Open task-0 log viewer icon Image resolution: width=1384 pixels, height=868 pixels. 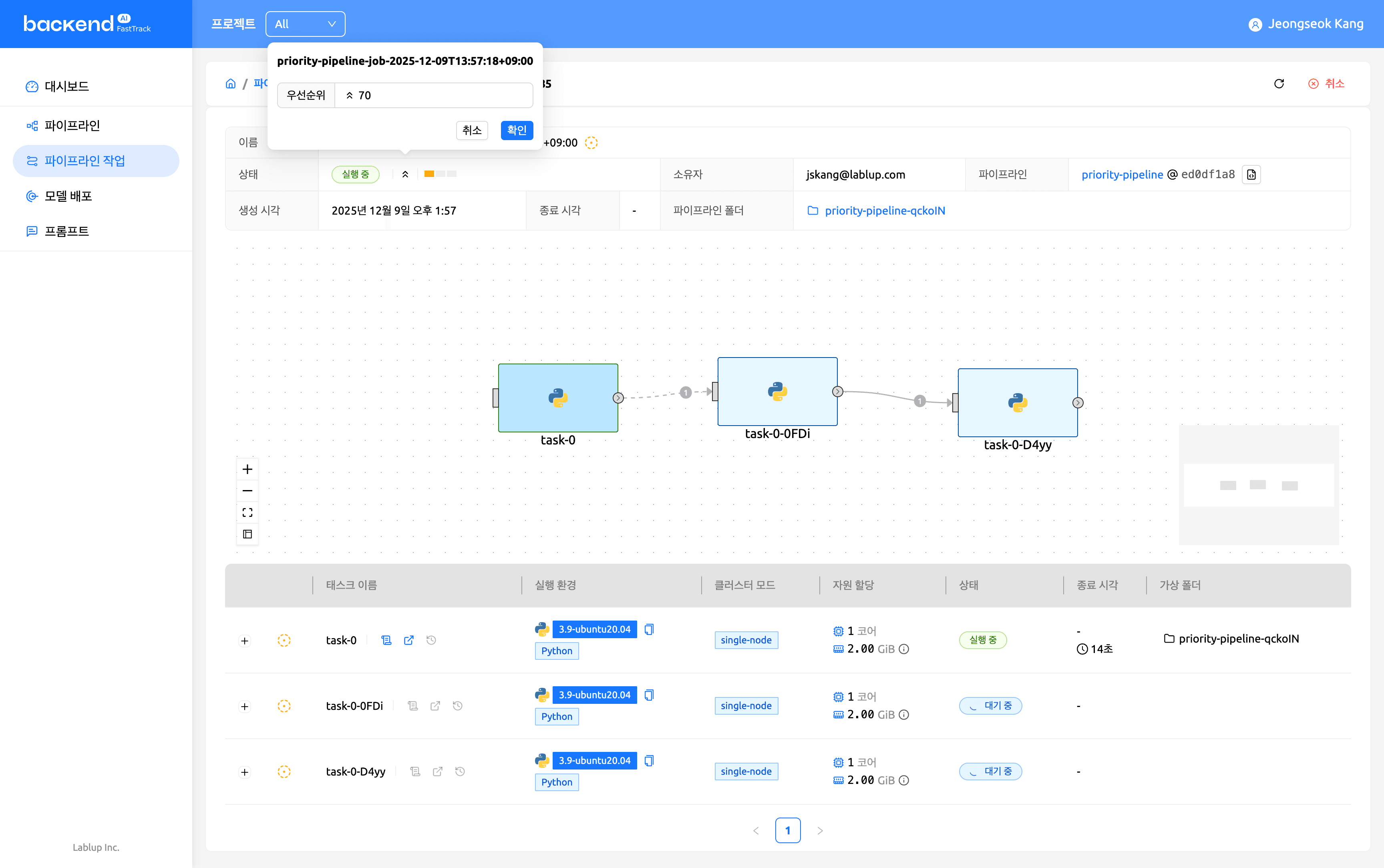point(386,640)
